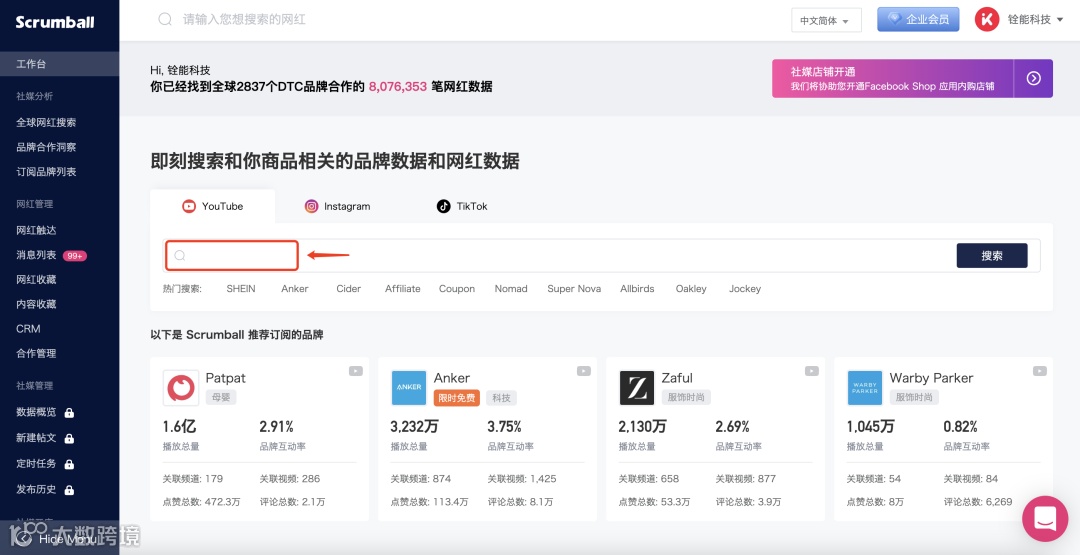Click the 搜索 button
Image resolution: width=1080 pixels, height=555 pixels.
pos(992,255)
